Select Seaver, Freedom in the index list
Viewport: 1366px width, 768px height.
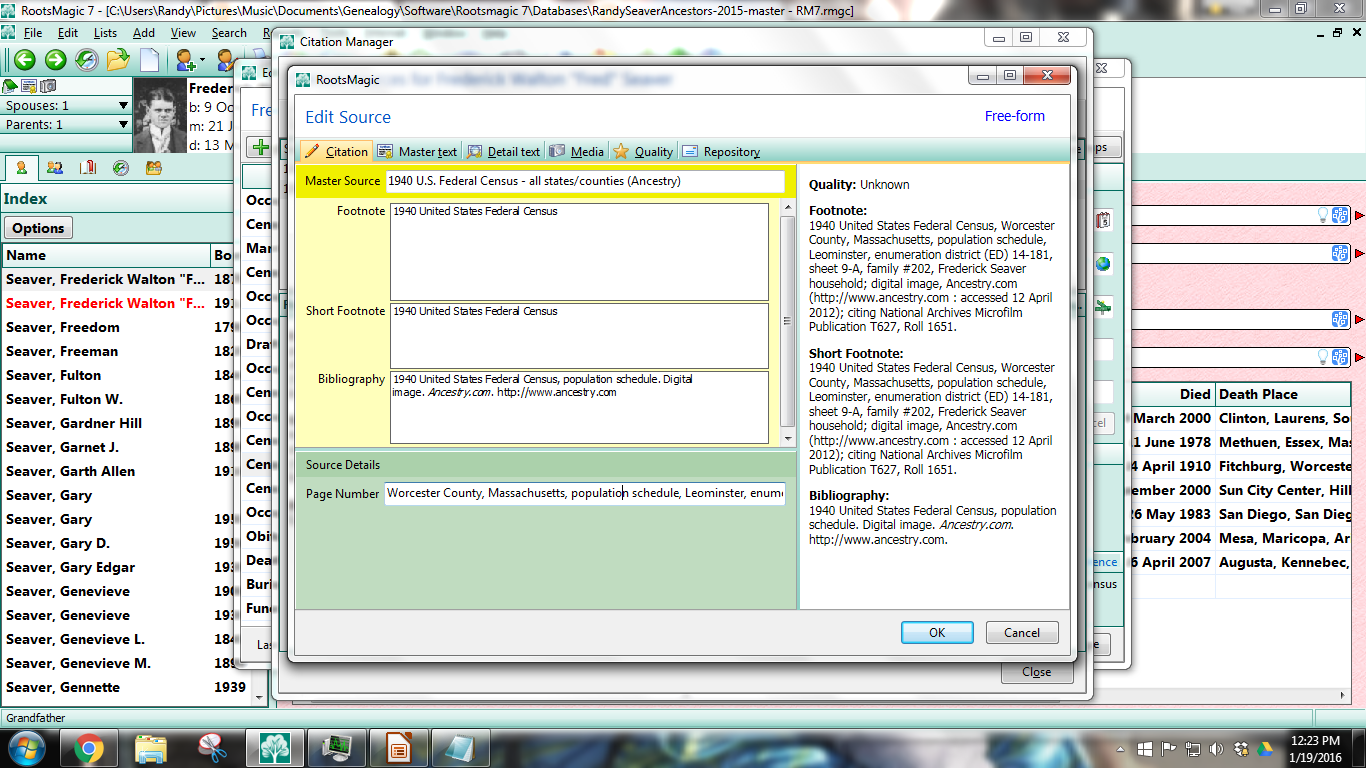63,327
